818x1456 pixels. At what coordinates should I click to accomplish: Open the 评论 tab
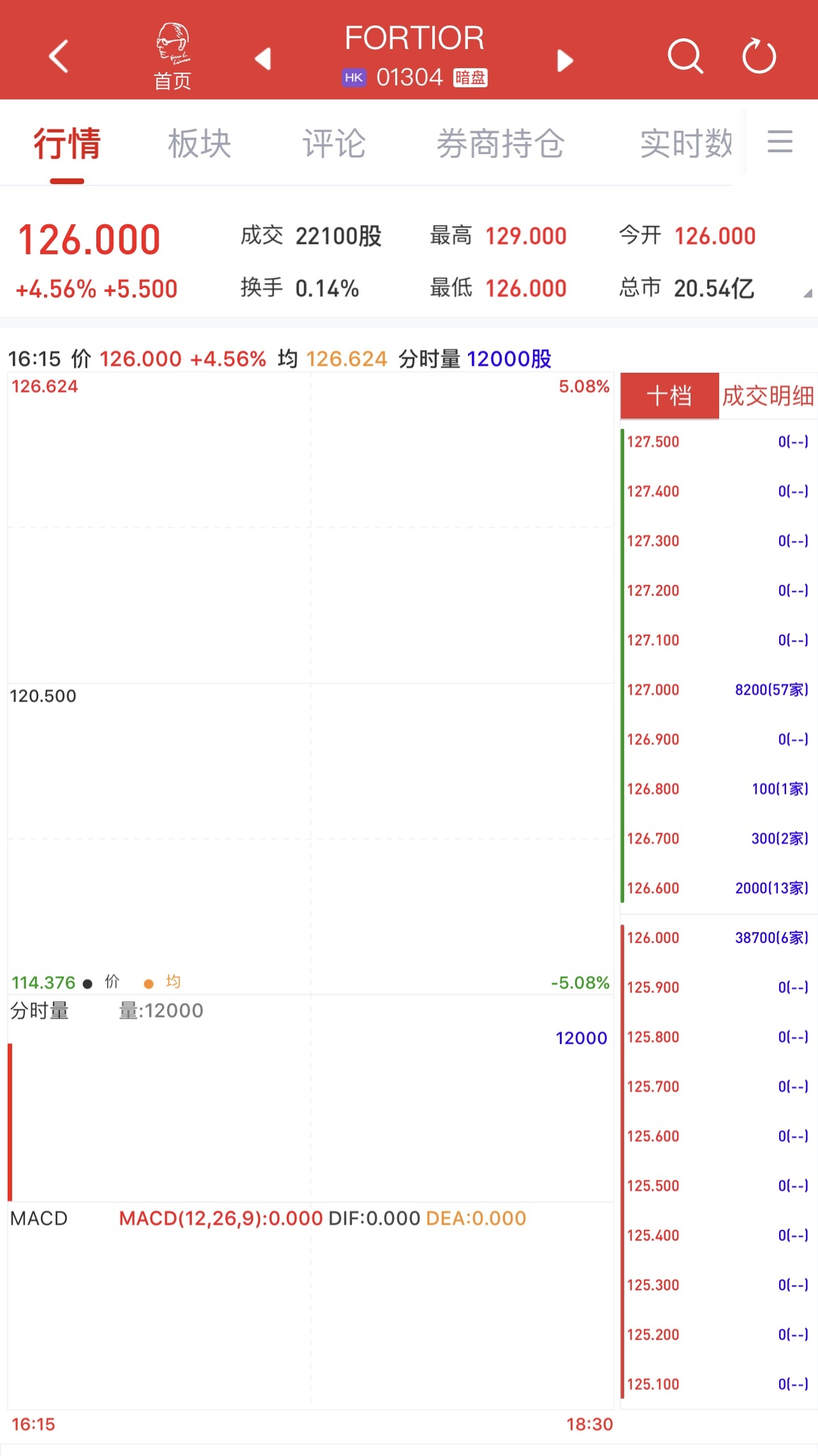tap(334, 143)
